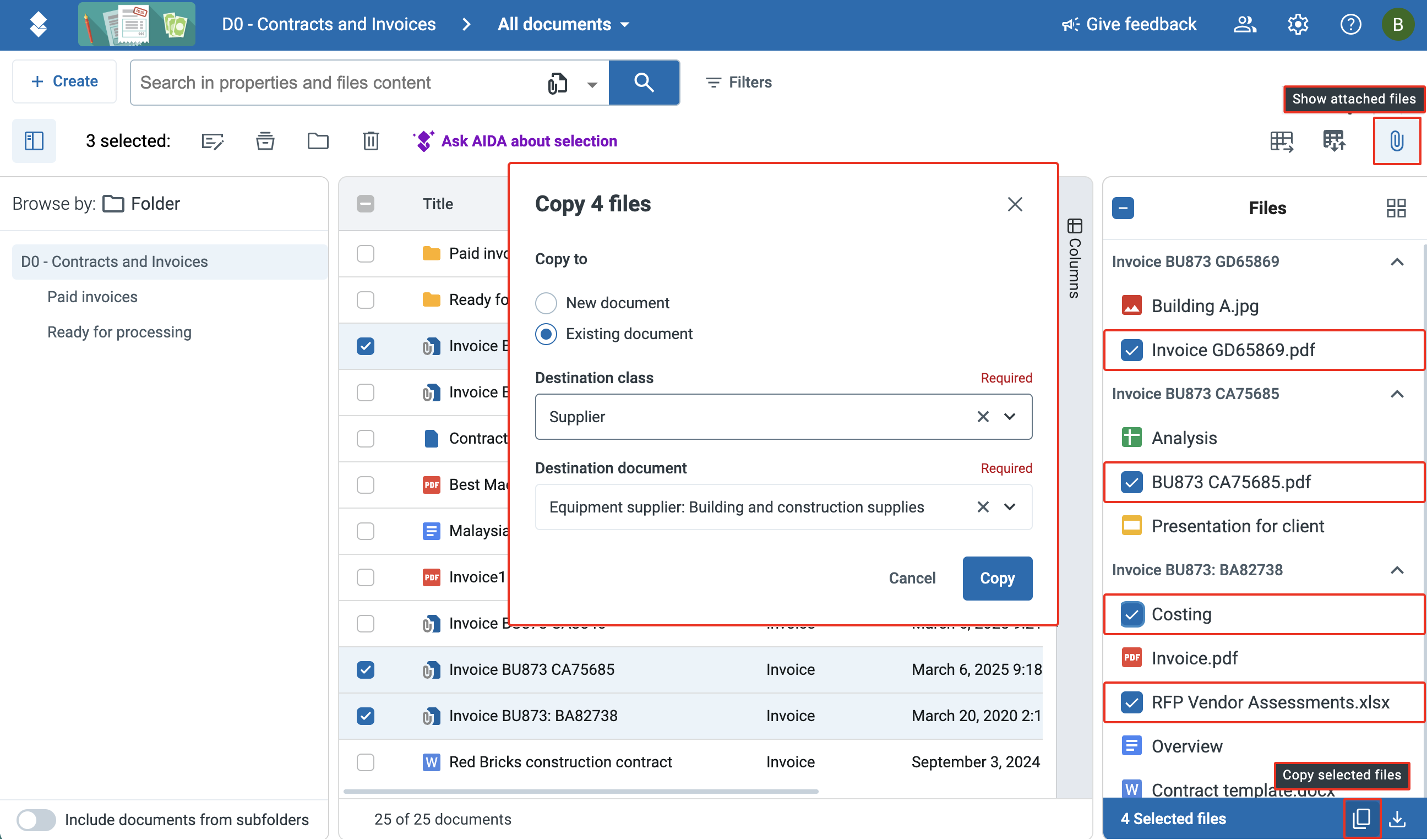Click the search-in-files scope icon
Viewport: 1427px width, 840px height.
pos(557,83)
